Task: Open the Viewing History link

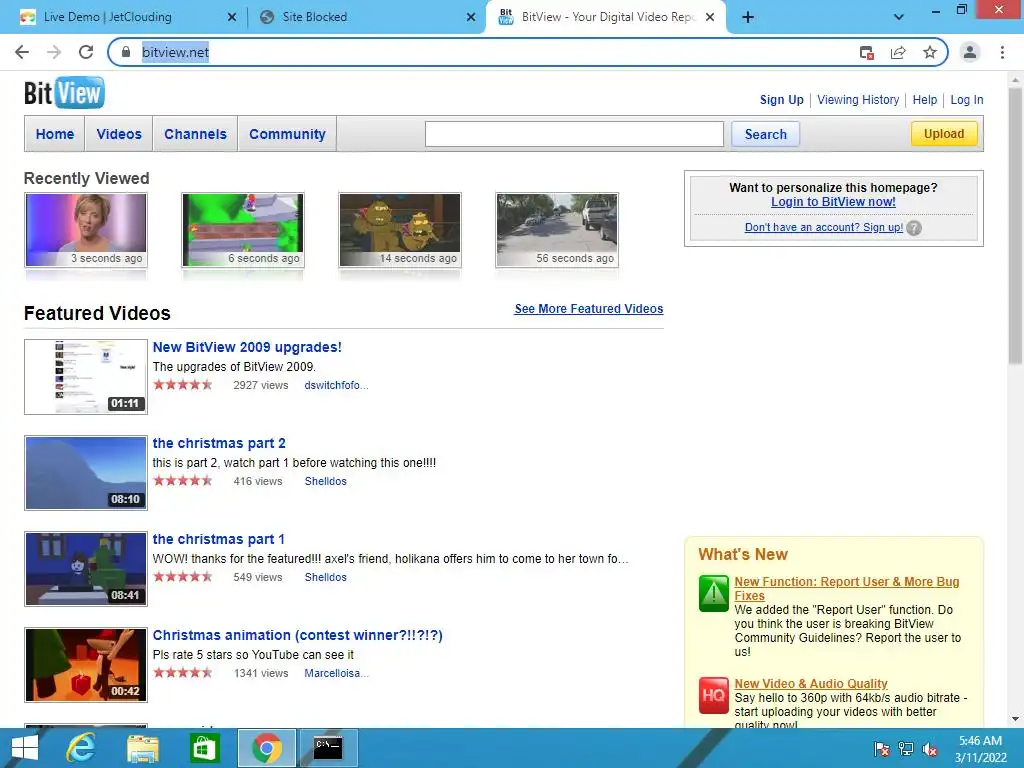Action: pyautogui.click(x=858, y=100)
